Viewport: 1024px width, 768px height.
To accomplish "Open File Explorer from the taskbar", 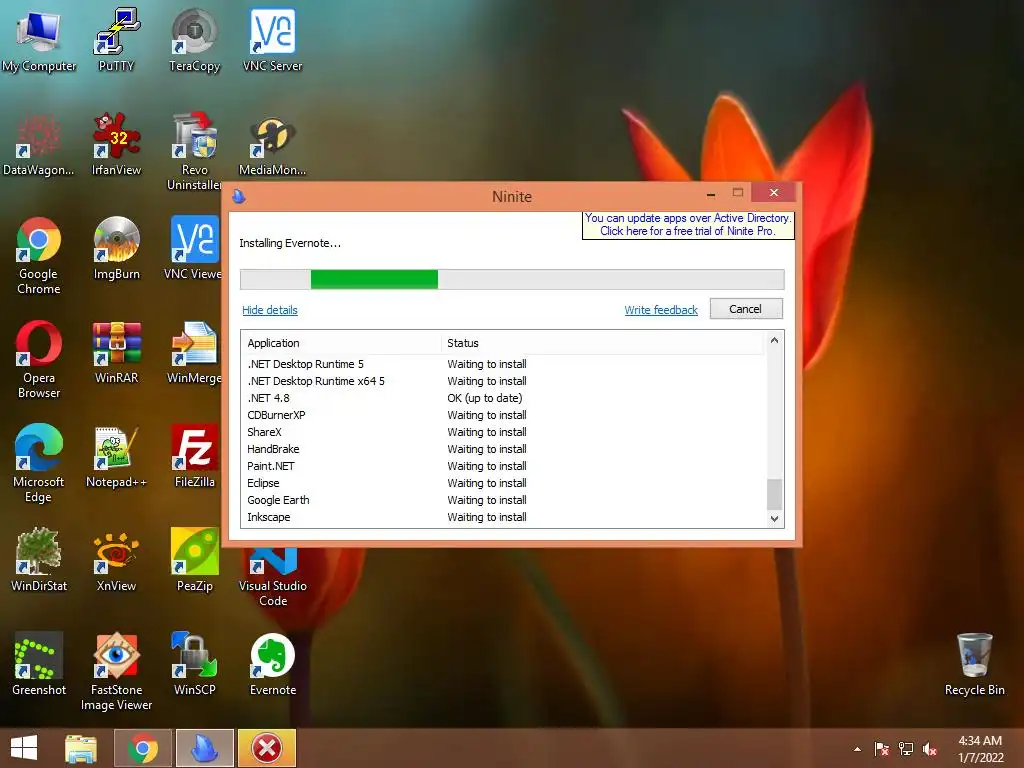I will click(81, 748).
